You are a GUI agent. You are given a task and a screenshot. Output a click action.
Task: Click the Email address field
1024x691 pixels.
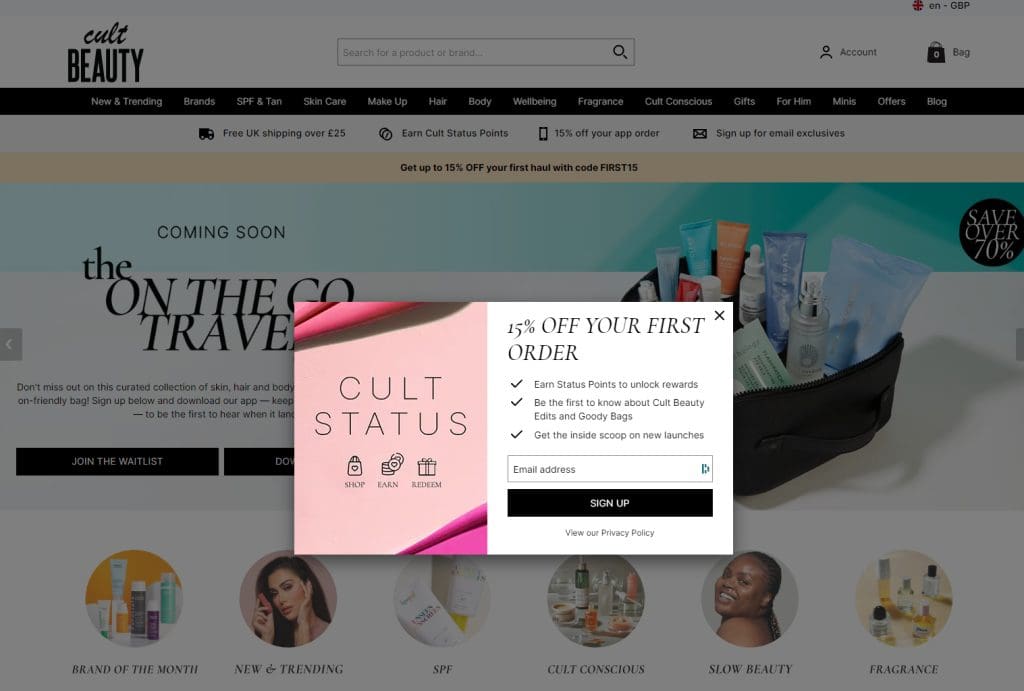(609, 469)
